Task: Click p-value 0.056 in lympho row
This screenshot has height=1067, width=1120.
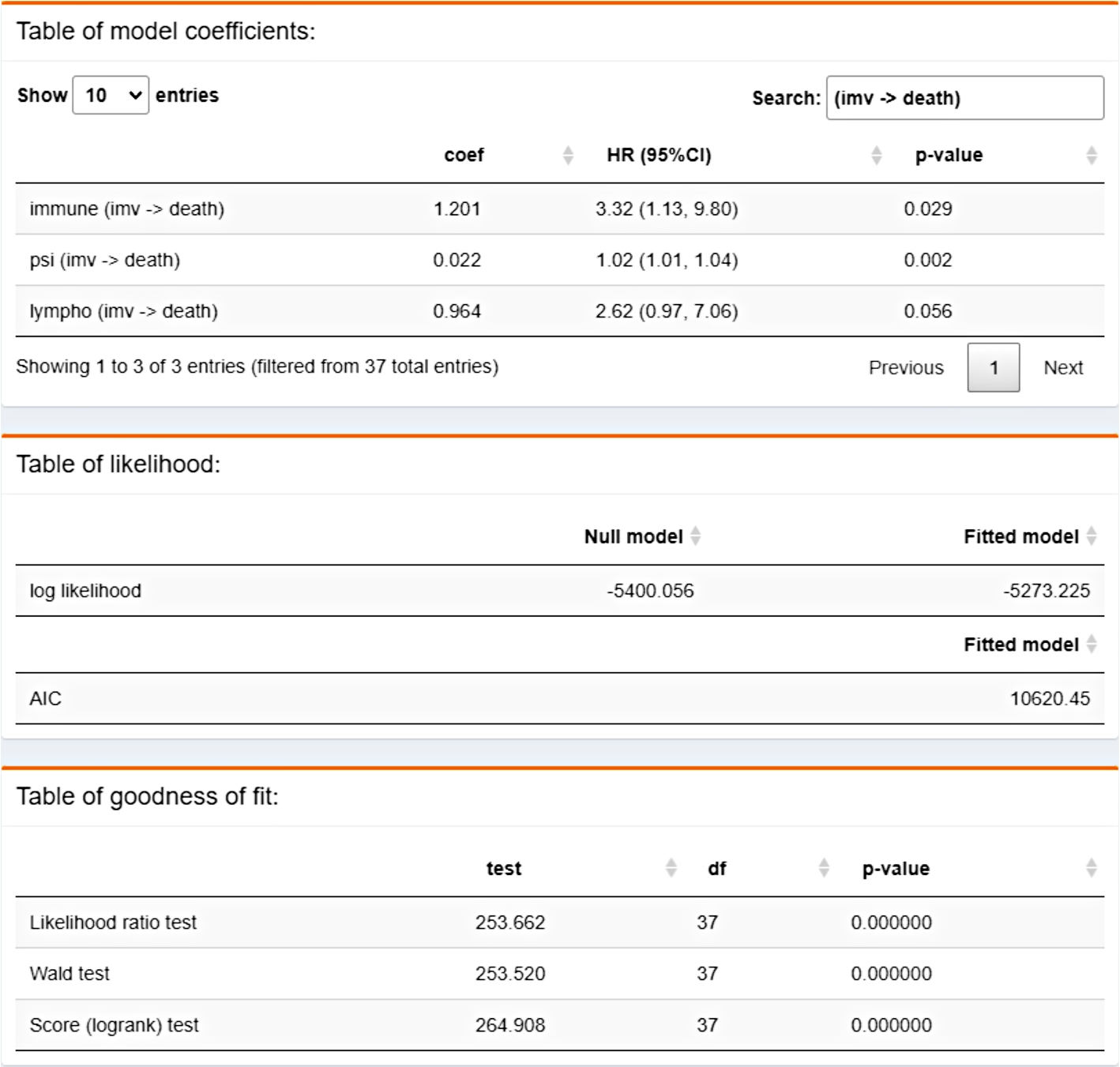Action: coord(928,312)
